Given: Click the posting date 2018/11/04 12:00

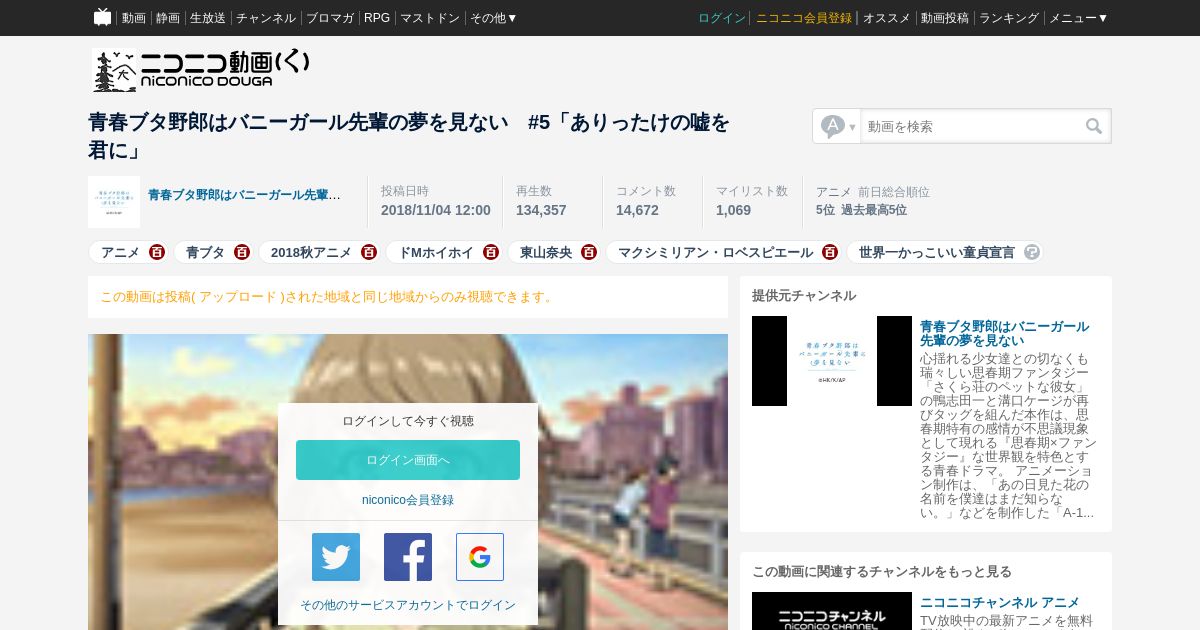Looking at the screenshot, I should click(436, 210).
